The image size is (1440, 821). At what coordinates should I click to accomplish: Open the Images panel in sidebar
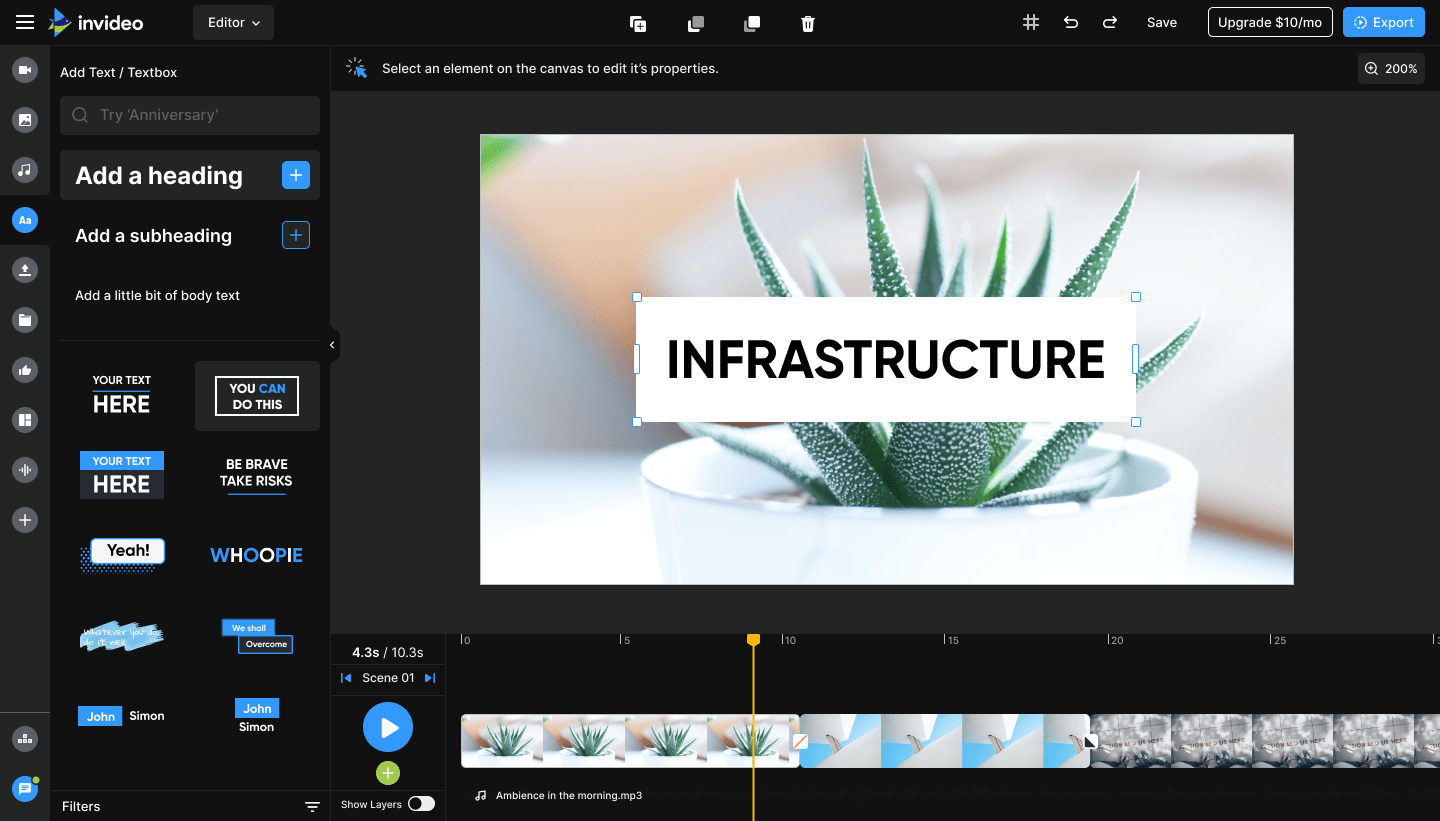point(25,120)
